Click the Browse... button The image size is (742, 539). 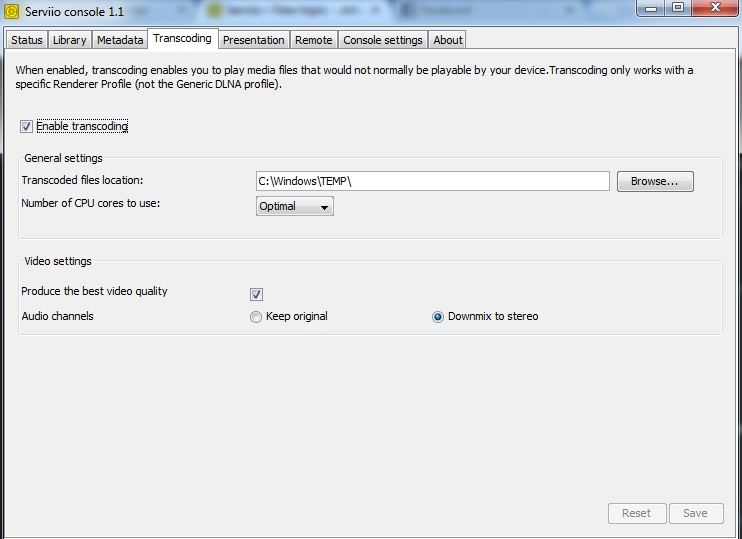pos(655,182)
